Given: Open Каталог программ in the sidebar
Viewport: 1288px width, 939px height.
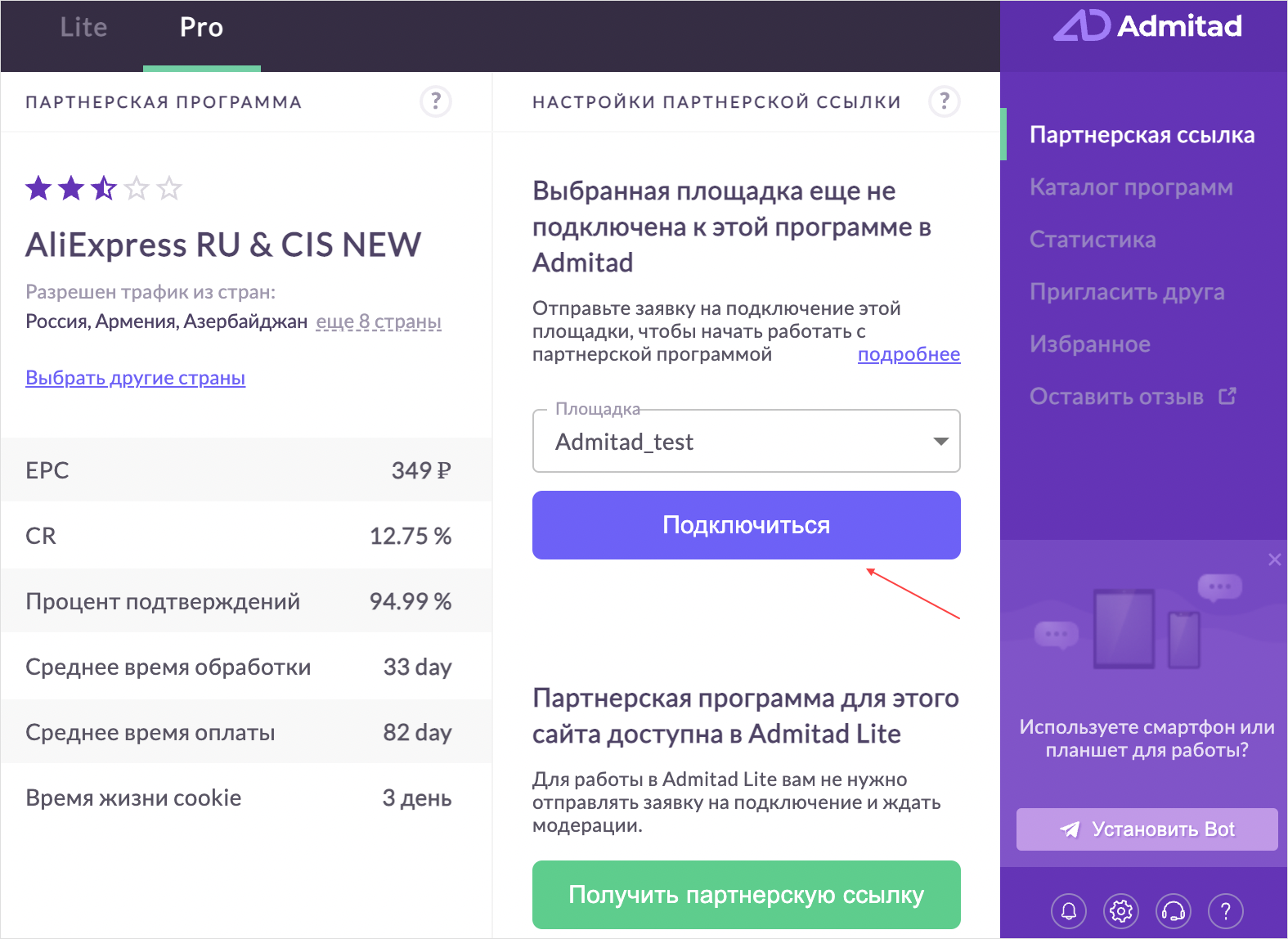Looking at the screenshot, I should (x=1130, y=187).
